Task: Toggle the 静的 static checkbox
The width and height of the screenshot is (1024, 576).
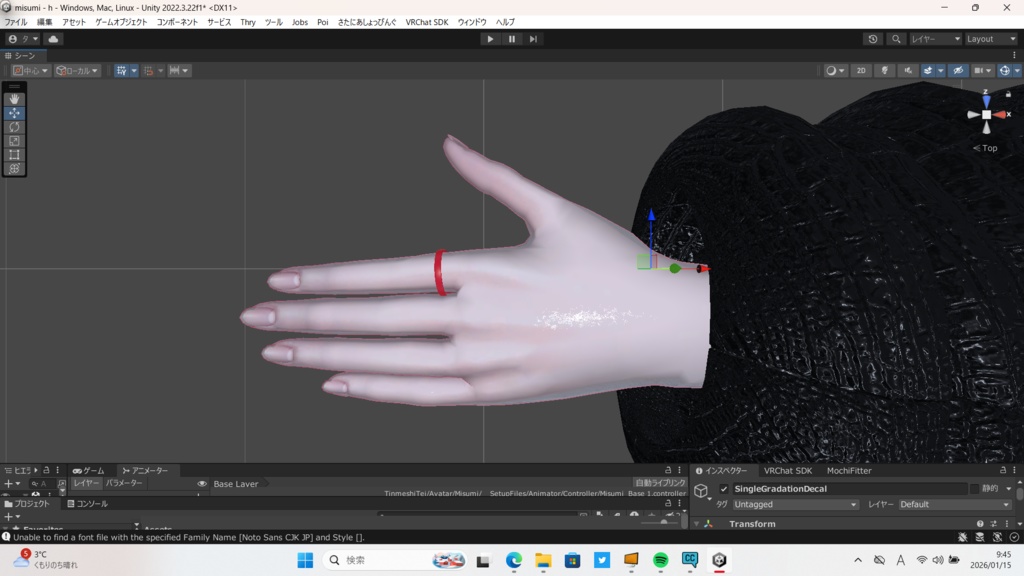Action: [x=974, y=488]
